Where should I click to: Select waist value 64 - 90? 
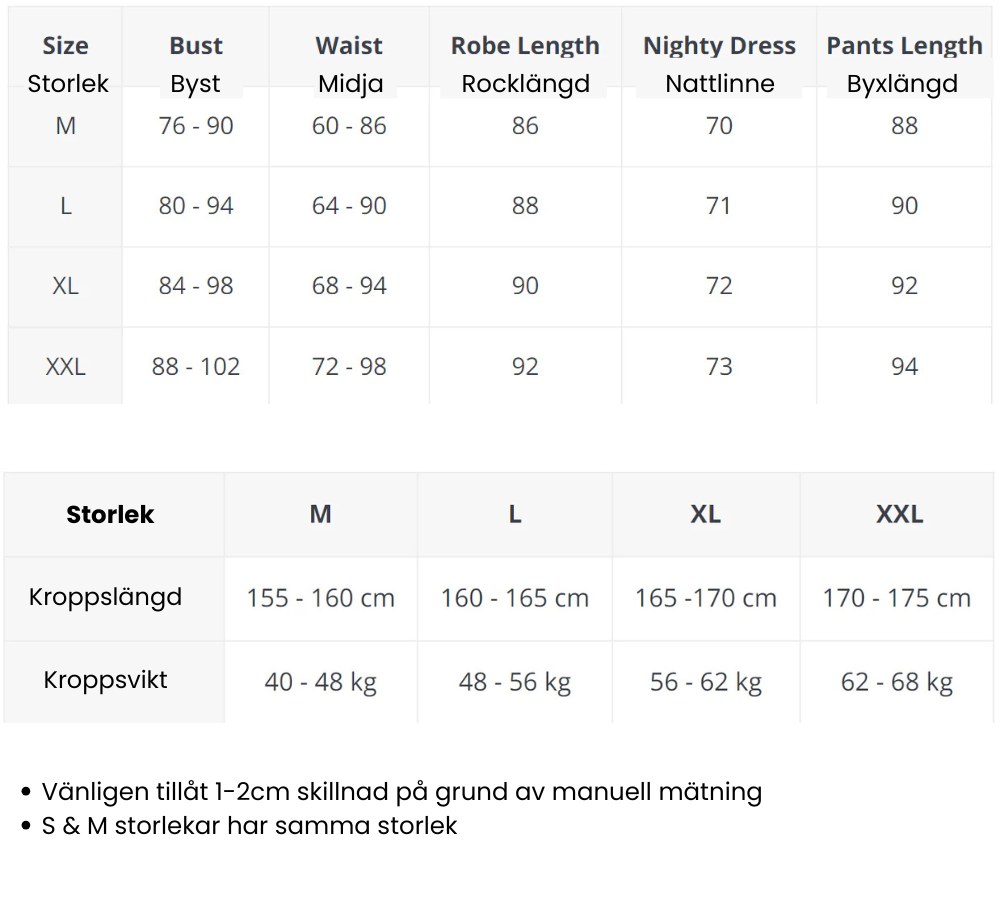349,206
